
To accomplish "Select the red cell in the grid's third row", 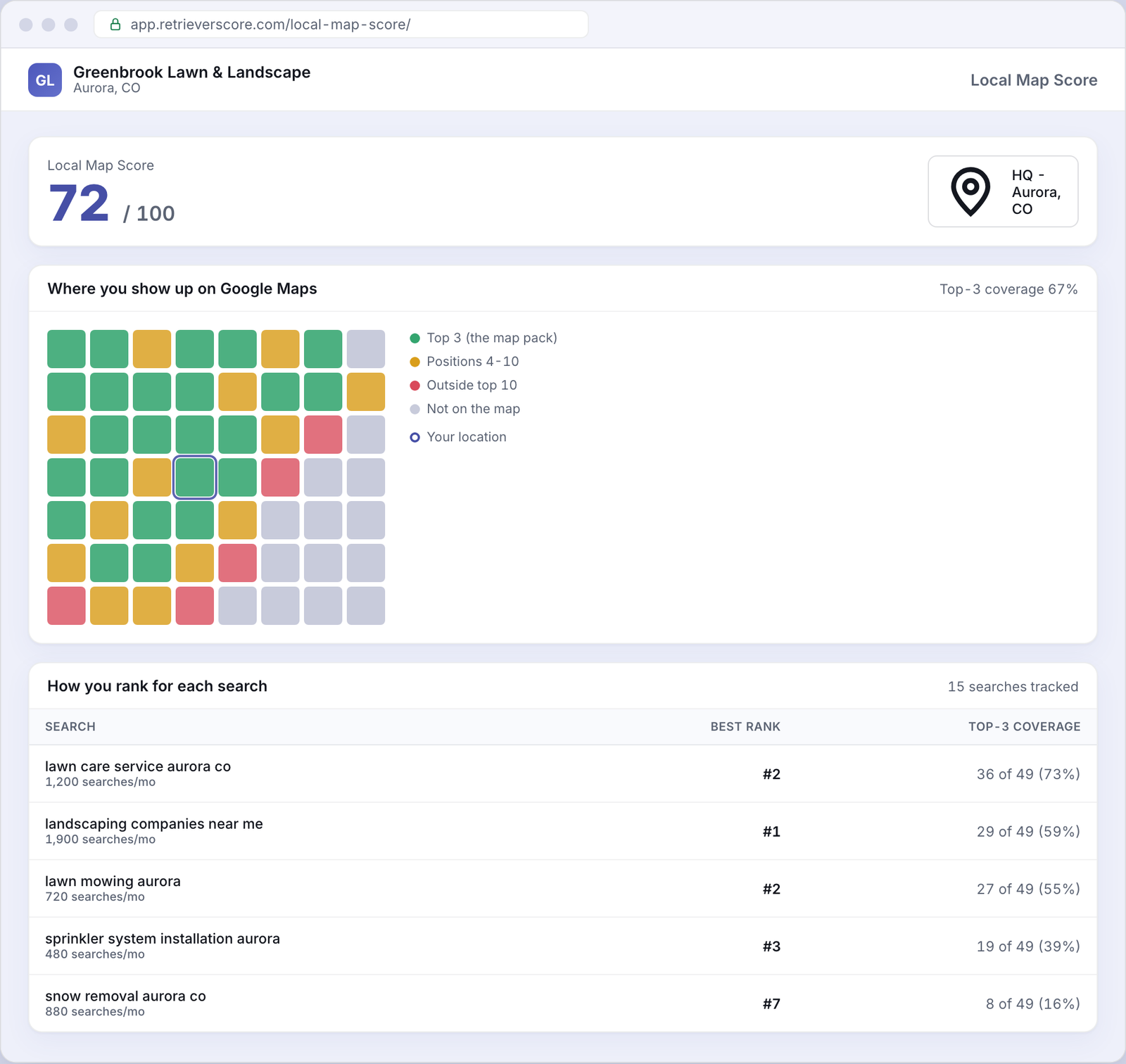I will 323,435.
